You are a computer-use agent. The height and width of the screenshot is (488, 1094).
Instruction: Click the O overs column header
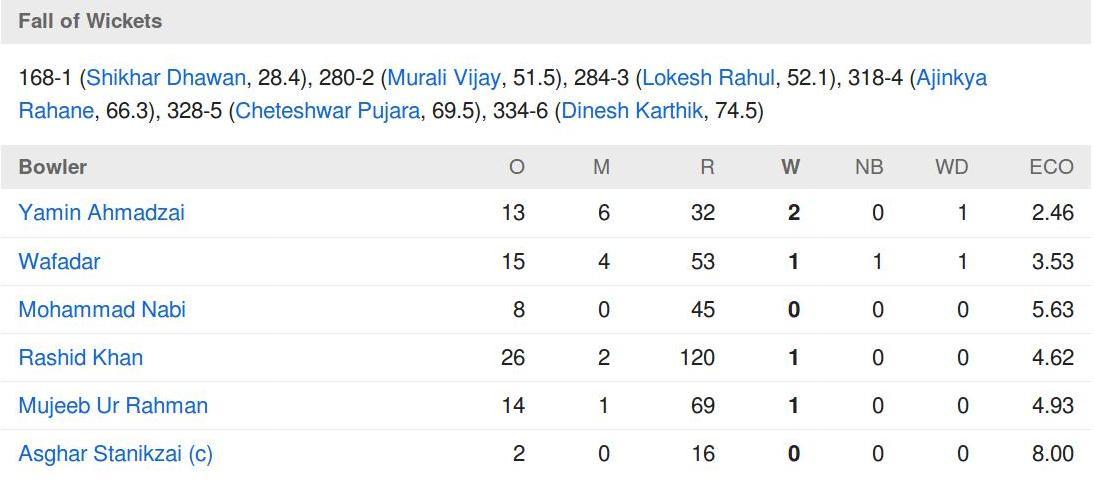[x=516, y=167]
